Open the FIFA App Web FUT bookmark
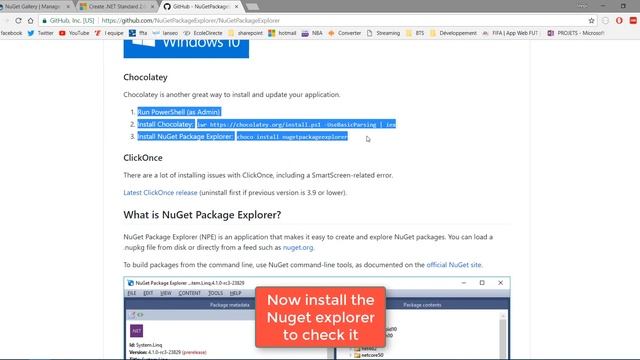The width and height of the screenshot is (640, 360). click(x=510, y=33)
